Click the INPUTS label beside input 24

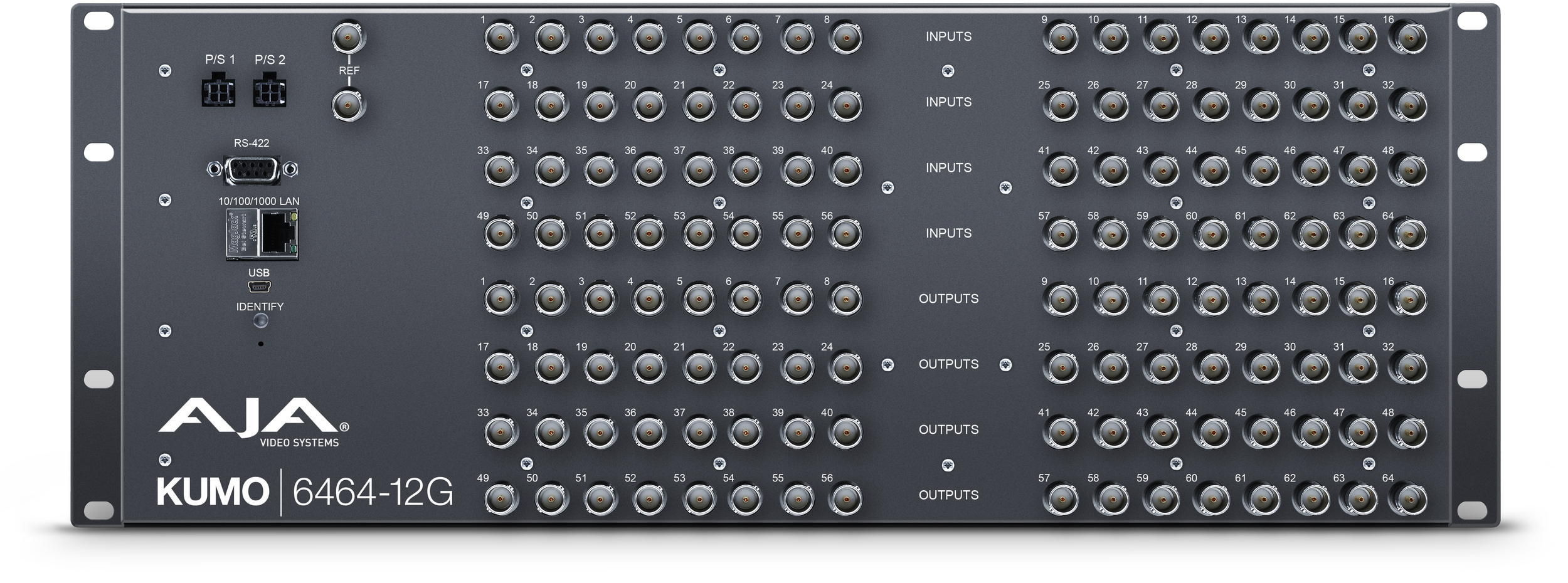[x=948, y=102]
